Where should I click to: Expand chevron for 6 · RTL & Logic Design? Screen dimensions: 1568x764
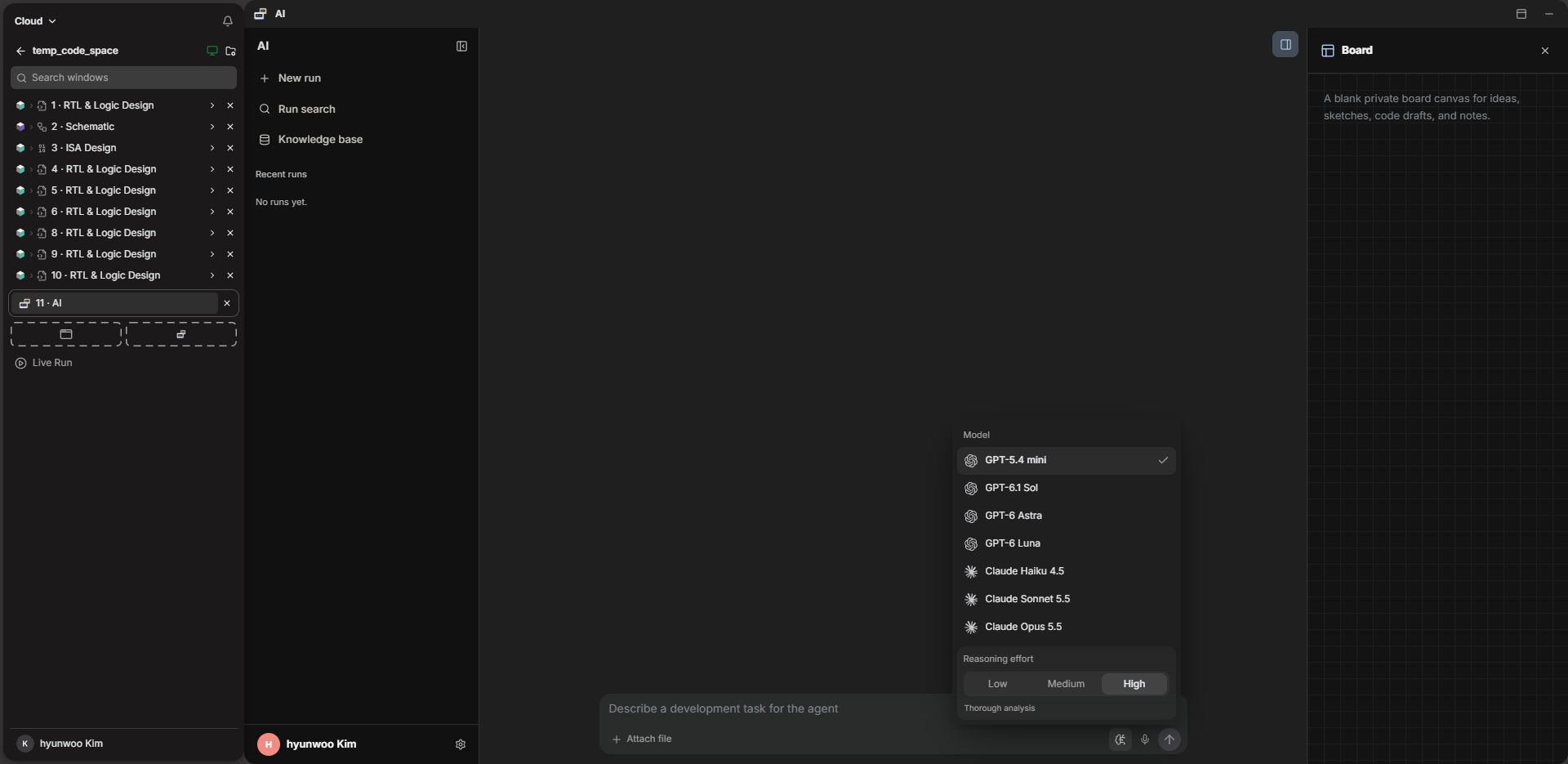coord(212,212)
